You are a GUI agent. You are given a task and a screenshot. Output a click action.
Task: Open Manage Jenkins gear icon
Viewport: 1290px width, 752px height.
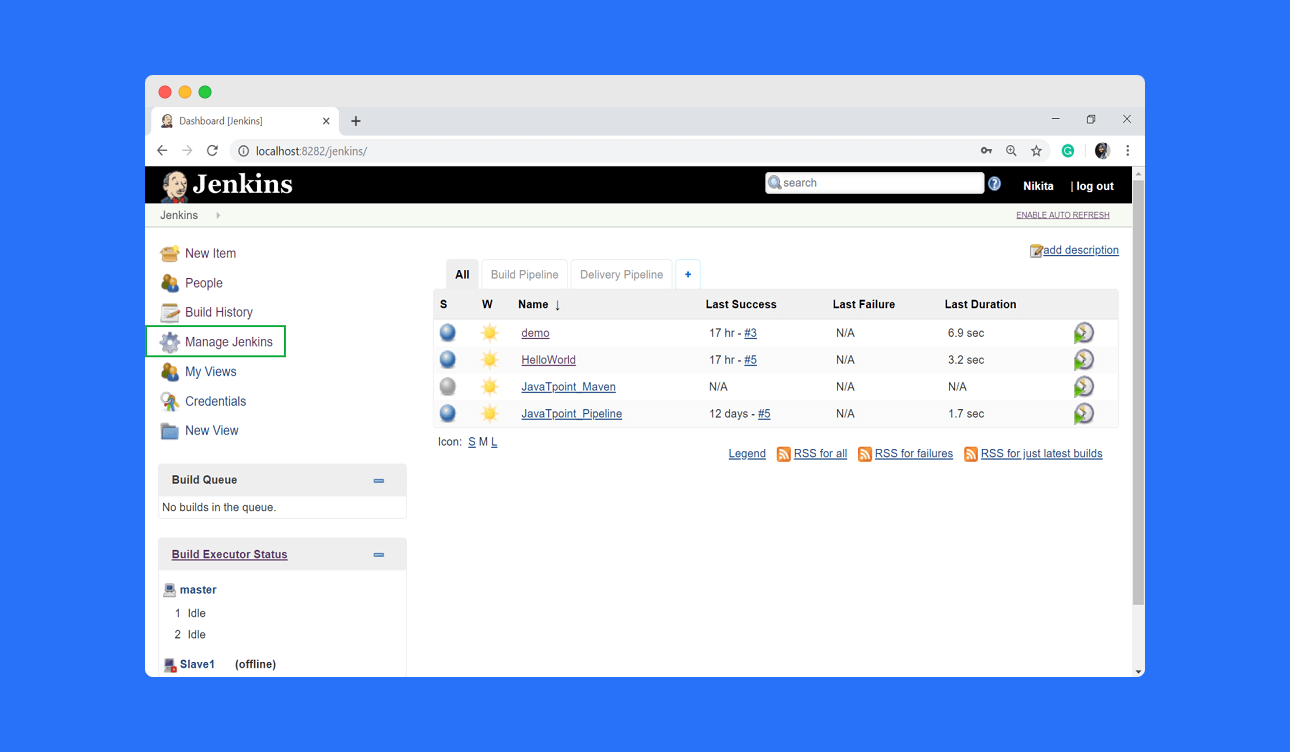(170, 342)
